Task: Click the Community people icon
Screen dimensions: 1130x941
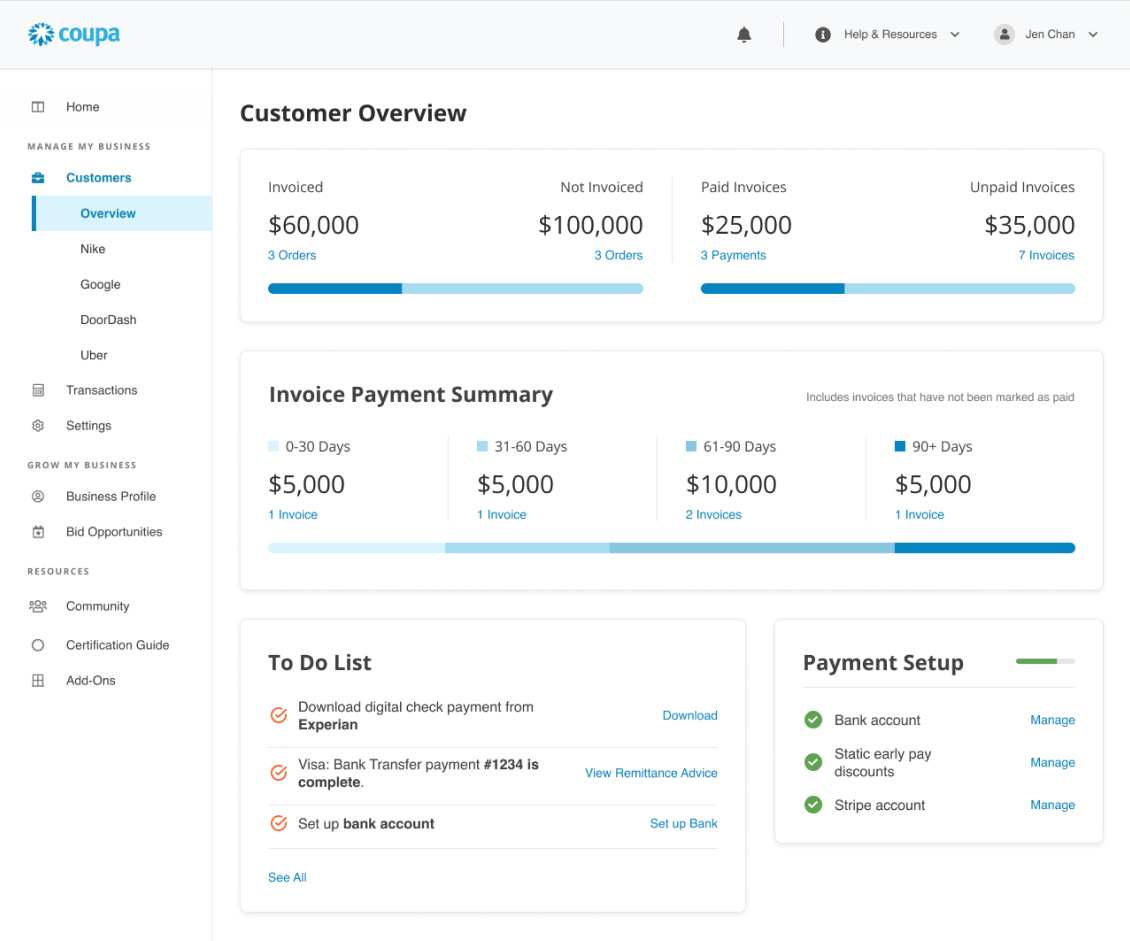Action: tap(38, 606)
